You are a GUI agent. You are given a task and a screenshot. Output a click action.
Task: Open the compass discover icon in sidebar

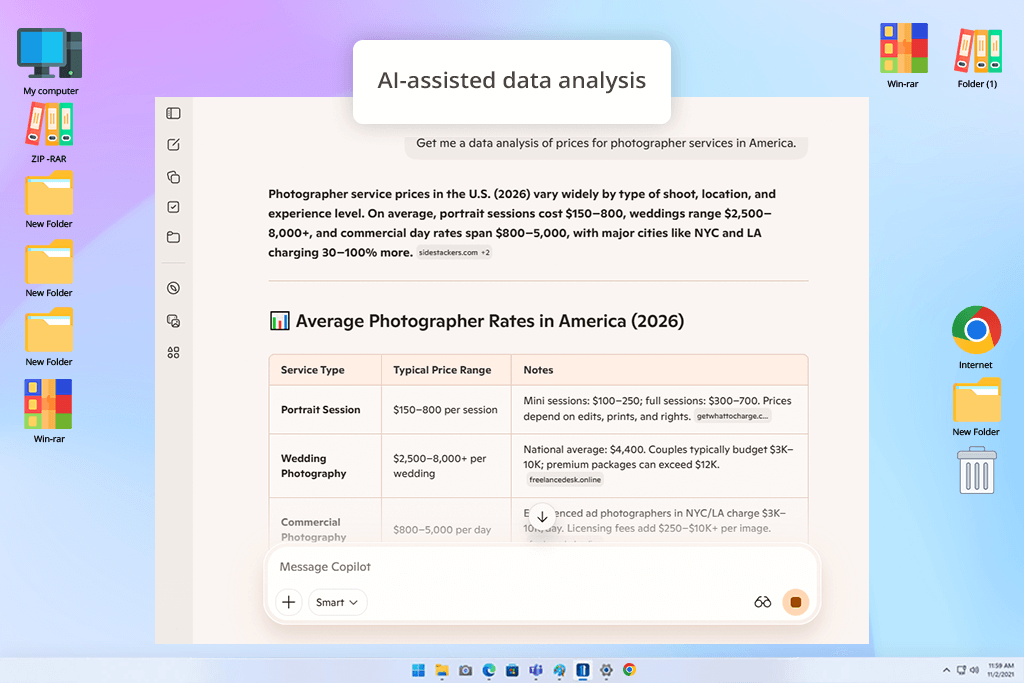(x=173, y=288)
